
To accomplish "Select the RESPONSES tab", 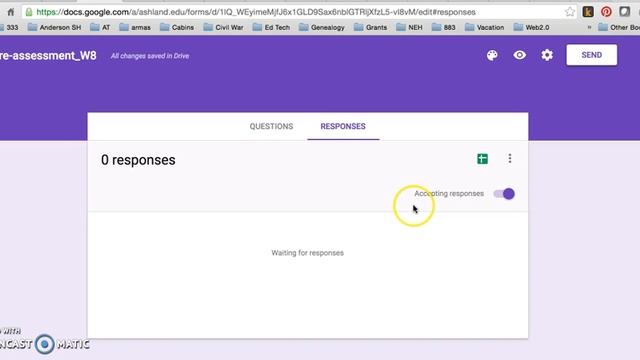I will [x=343, y=127].
